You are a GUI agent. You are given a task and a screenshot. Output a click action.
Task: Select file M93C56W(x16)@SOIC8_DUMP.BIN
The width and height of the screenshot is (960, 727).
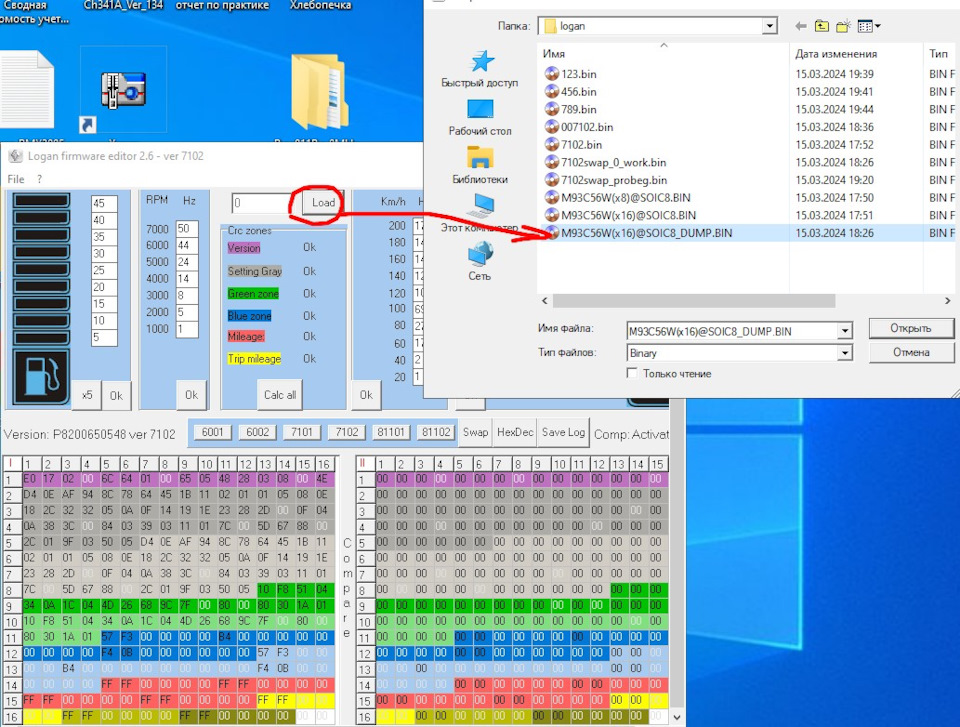(x=646, y=233)
